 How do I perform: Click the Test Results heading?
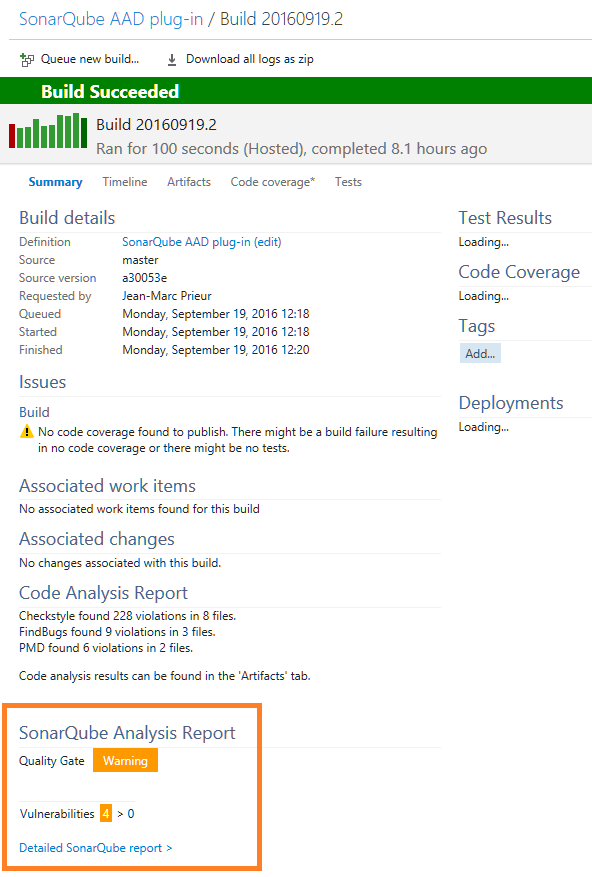coord(505,218)
